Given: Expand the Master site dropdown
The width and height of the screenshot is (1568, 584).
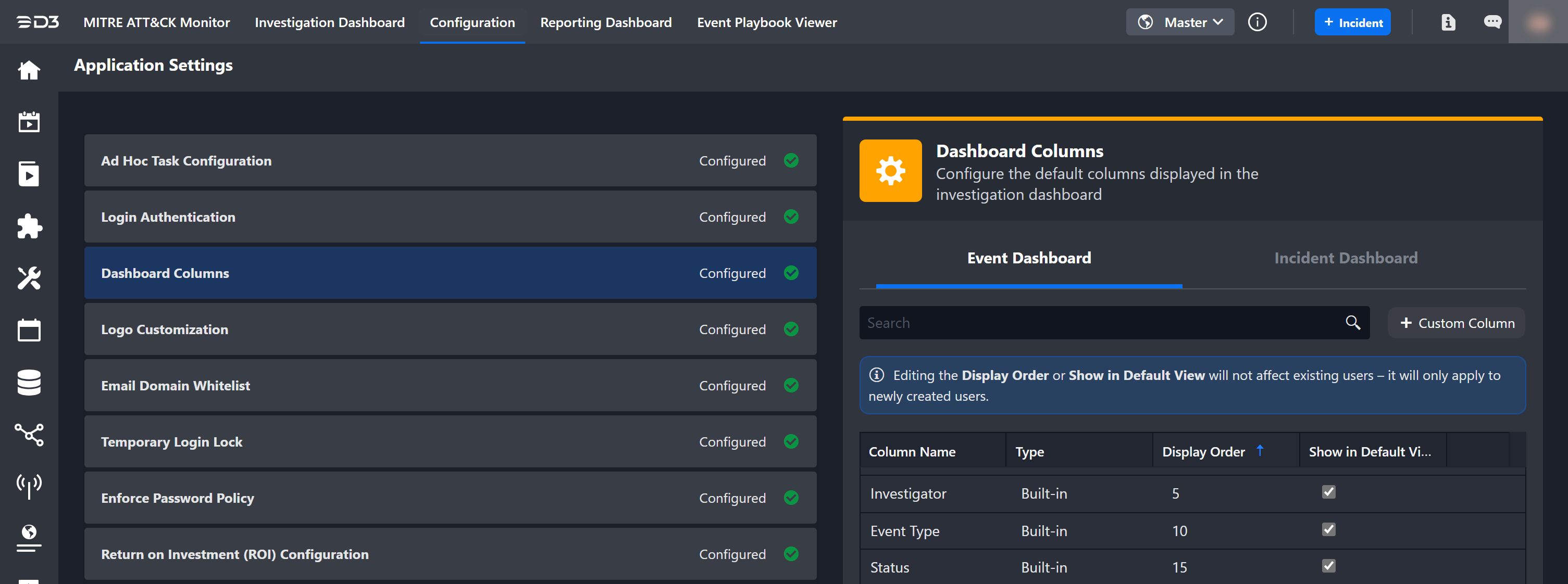Looking at the screenshot, I should [x=1180, y=22].
